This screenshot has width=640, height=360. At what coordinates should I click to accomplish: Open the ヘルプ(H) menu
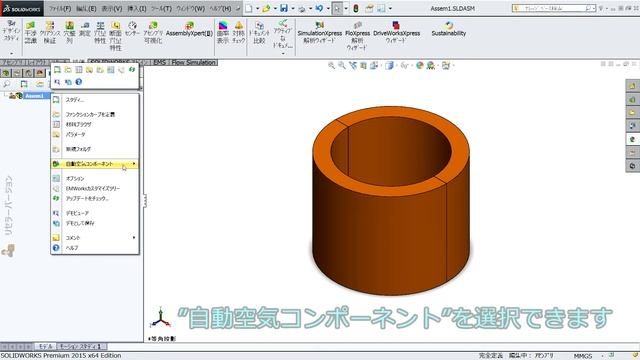point(220,8)
